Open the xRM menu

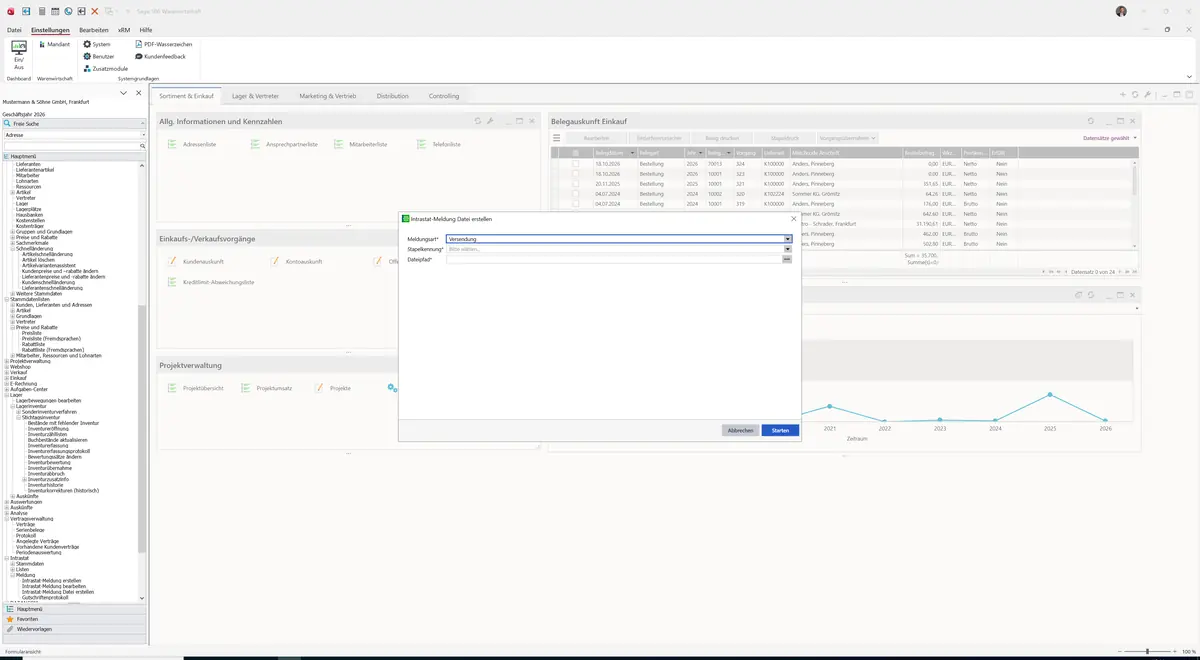(x=124, y=31)
